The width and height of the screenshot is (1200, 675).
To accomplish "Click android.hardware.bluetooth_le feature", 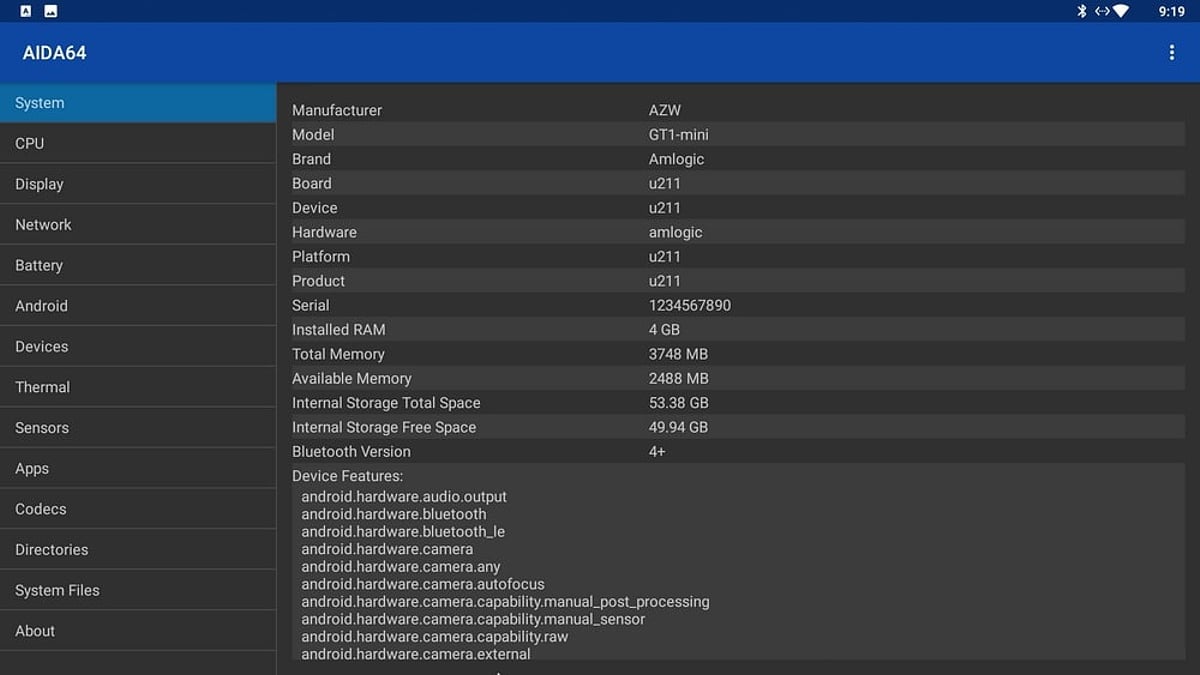I will [x=403, y=532].
